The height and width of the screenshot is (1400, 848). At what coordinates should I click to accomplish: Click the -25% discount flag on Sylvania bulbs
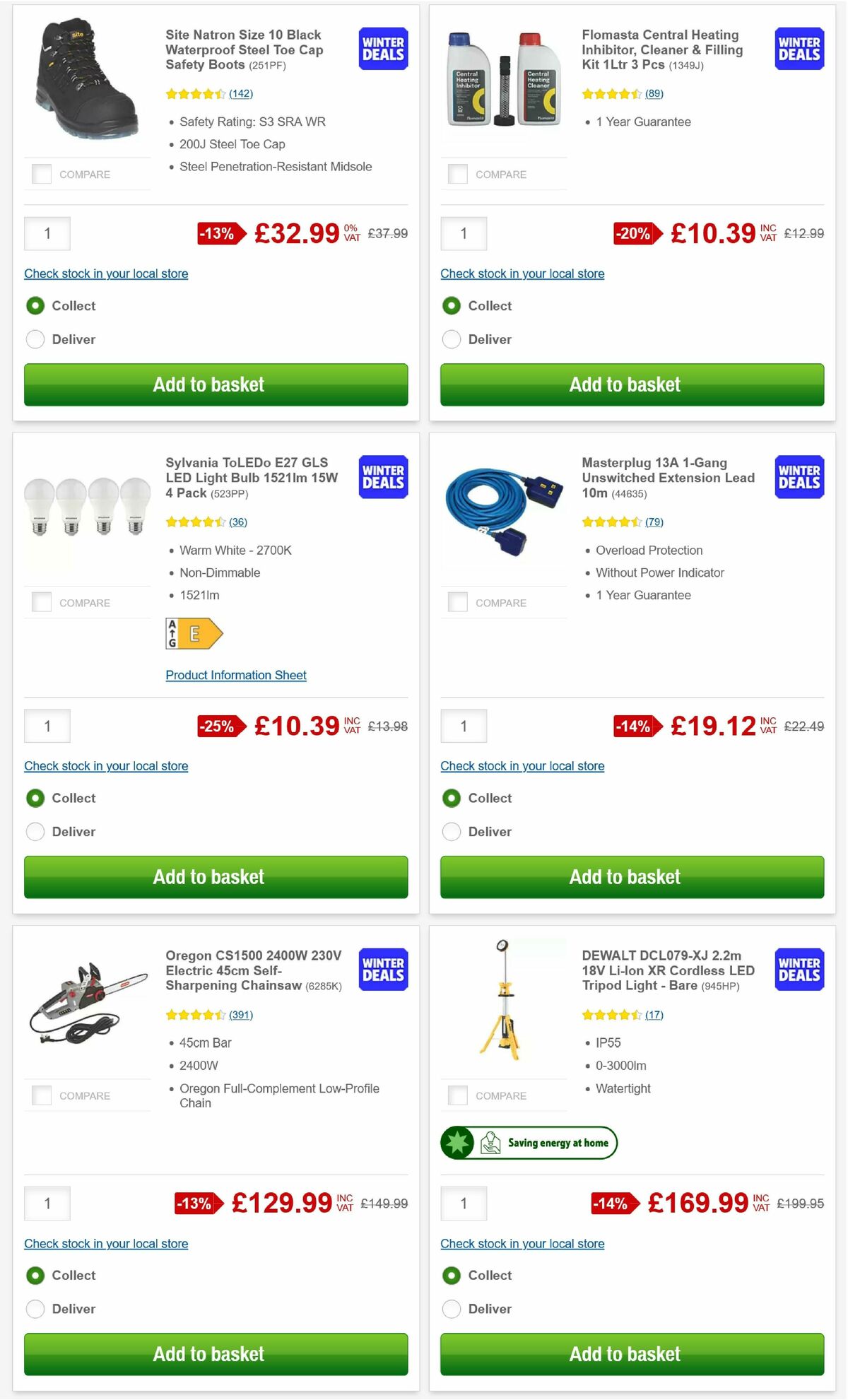(x=218, y=726)
